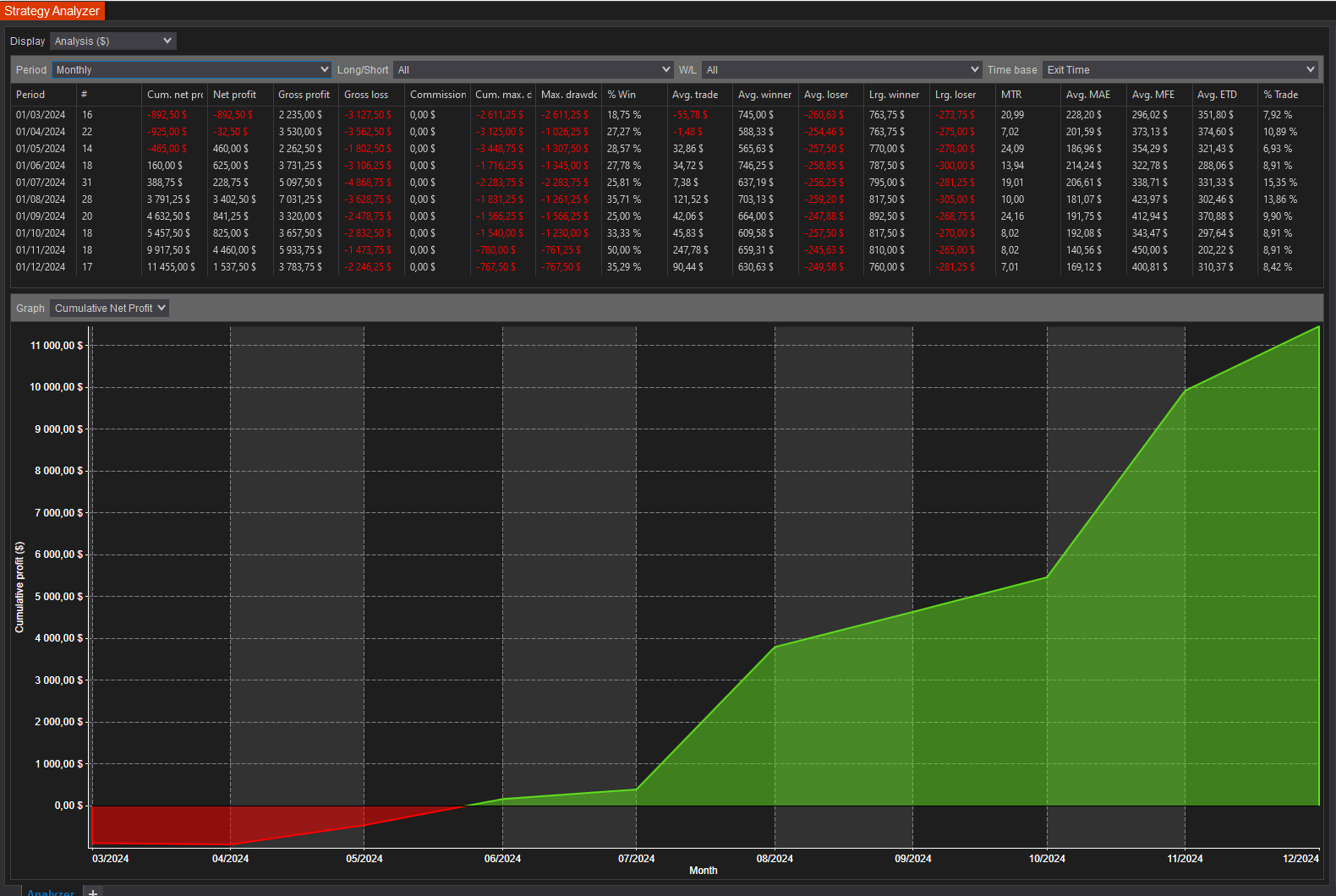Open the W/L filter dropdown
Viewport: 1336px width, 896px height.
(841, 70)
